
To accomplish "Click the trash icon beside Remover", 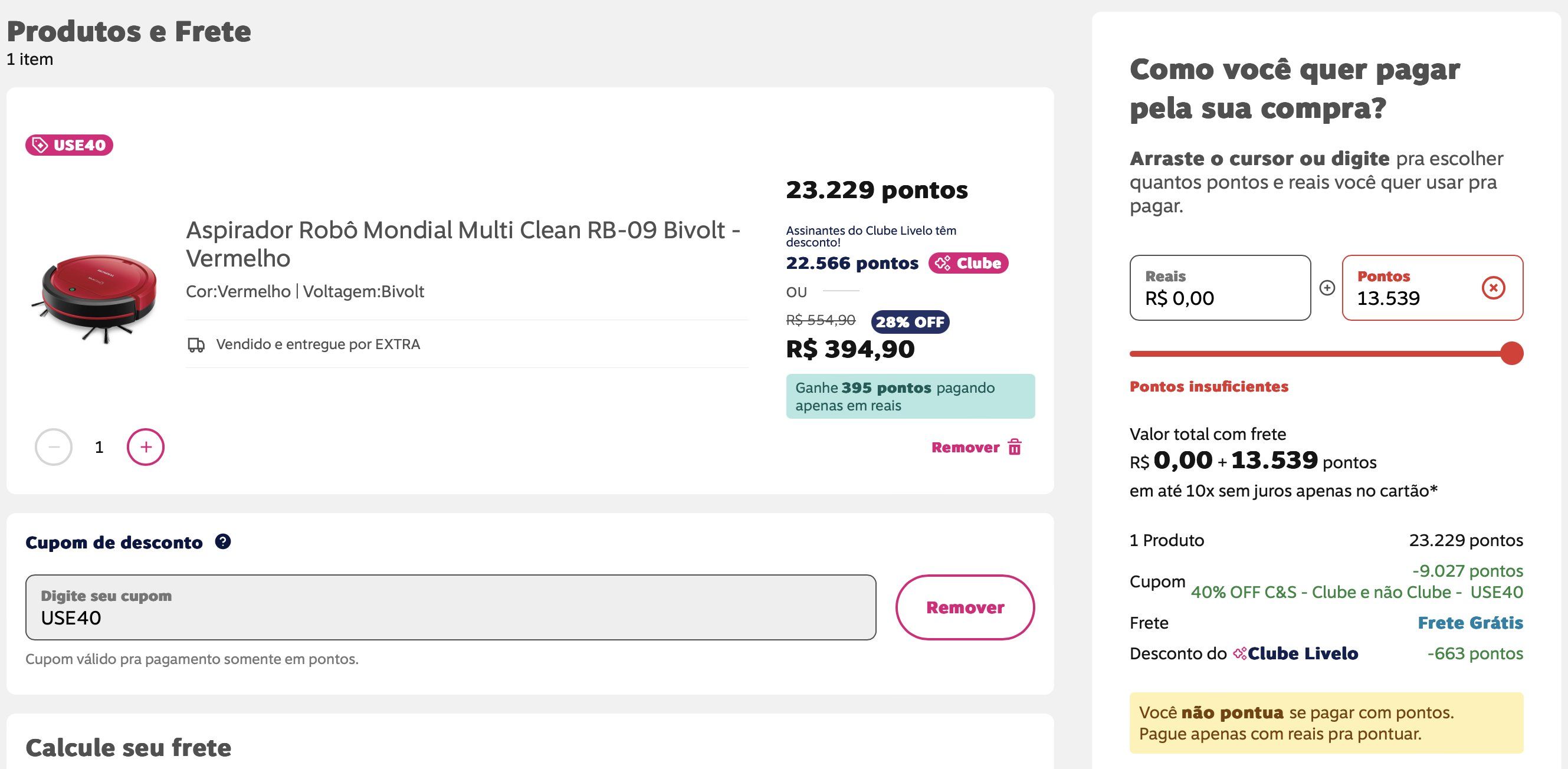I will [x=1015, y=447].
